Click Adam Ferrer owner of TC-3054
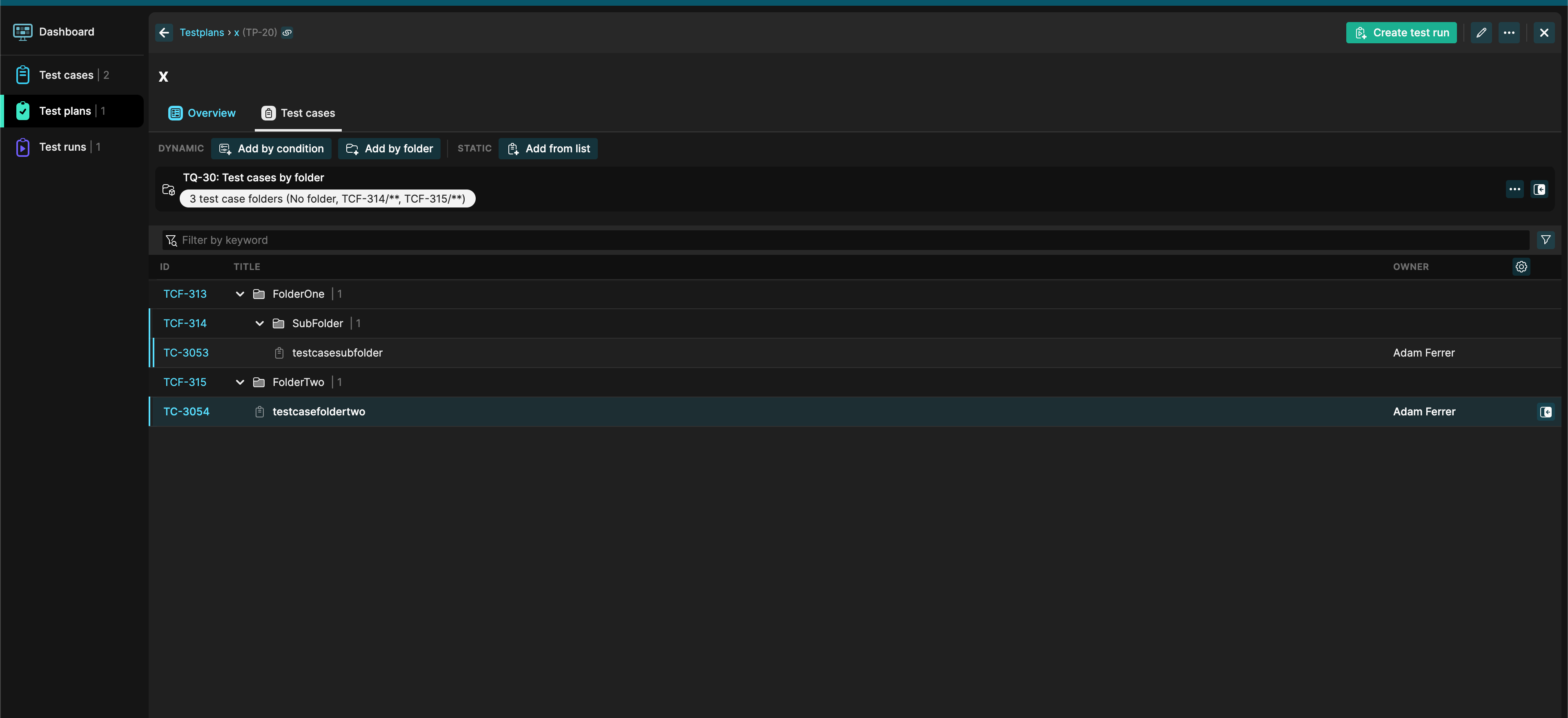 pos(1424,412)
